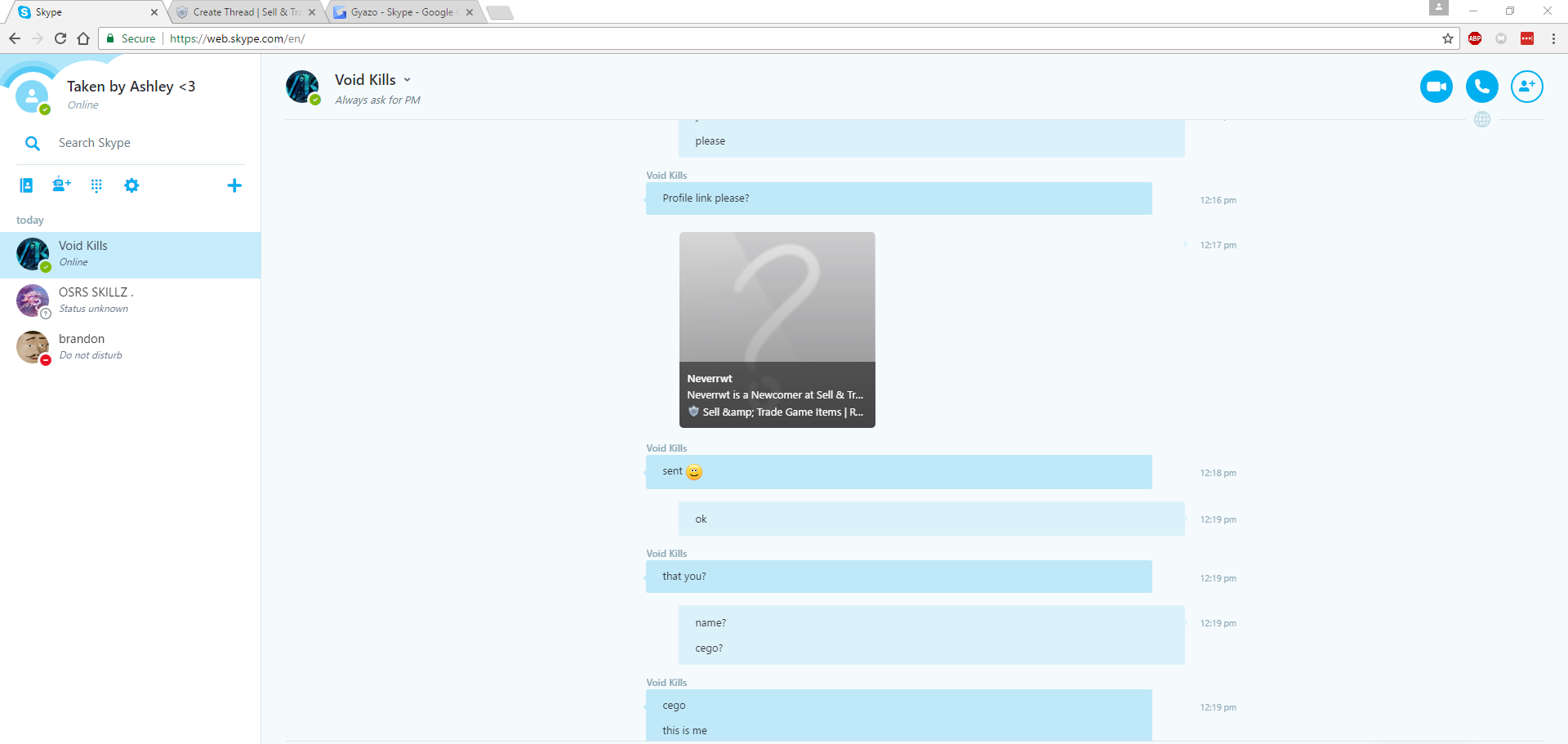
Task: Click the 'cego?' message
Action: point(709,648)
